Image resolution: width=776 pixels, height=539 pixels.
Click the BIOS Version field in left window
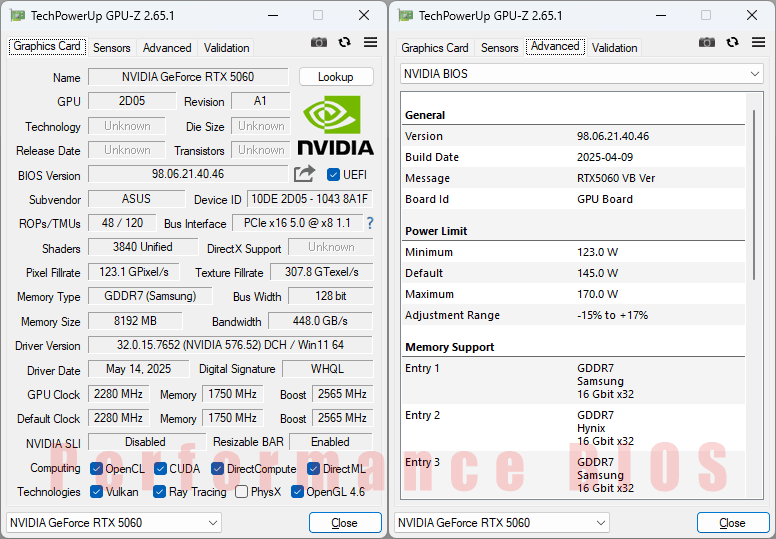pos(188,174)
